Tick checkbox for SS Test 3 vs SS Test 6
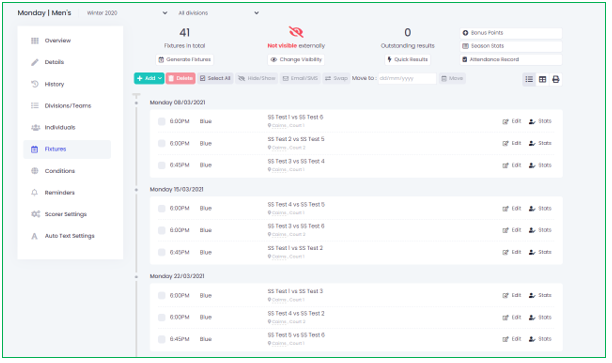 (x=162, y=230)
